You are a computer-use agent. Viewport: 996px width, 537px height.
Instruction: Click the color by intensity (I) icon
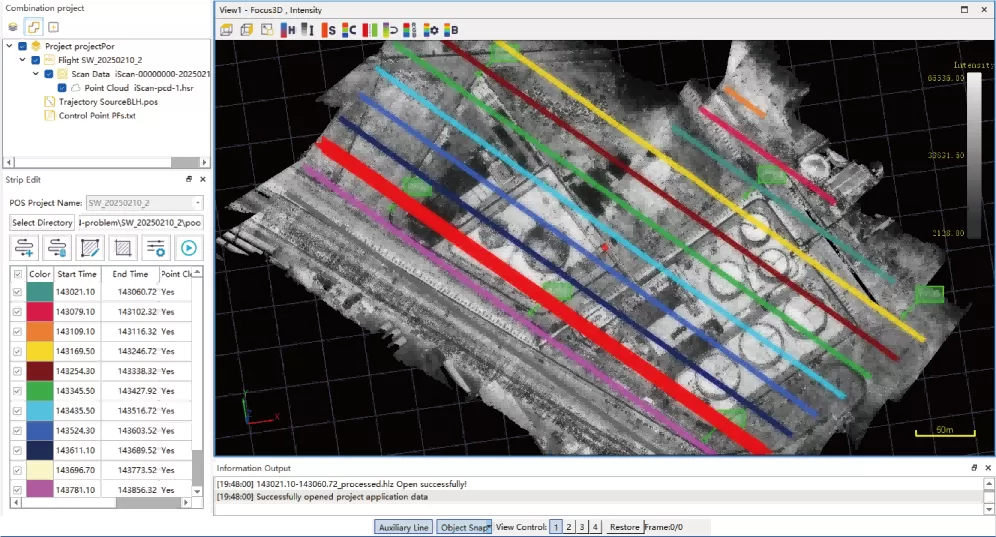tap(309, 29)
